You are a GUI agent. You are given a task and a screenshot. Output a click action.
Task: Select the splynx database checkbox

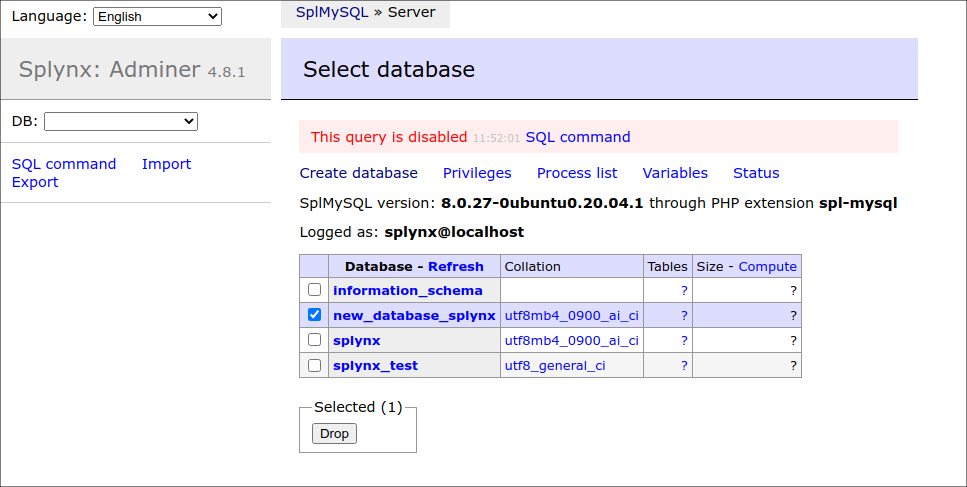tap(315, 340)
